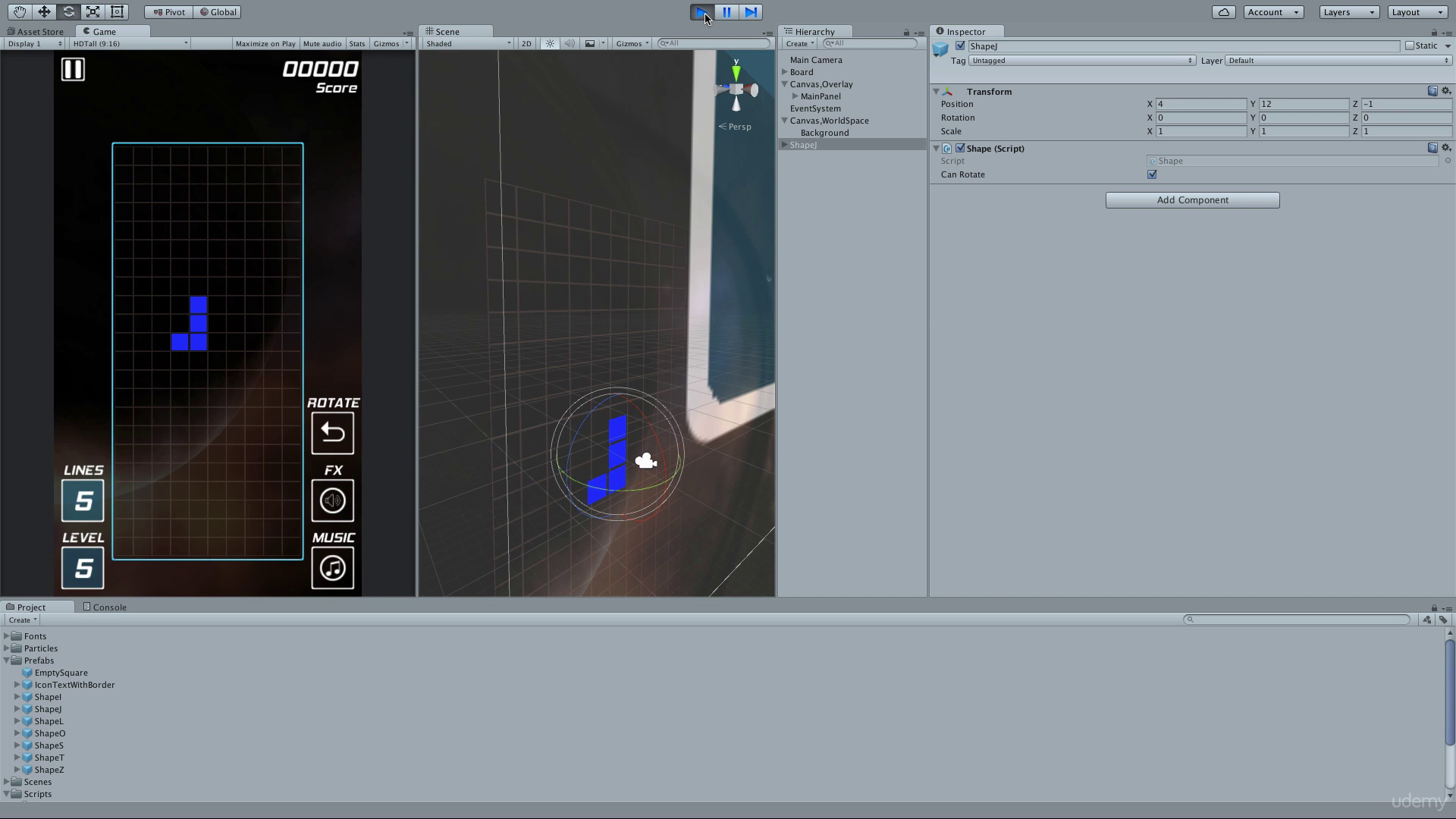
Task: Open the Layout dropdown
Action: [x=1417, y=12]
